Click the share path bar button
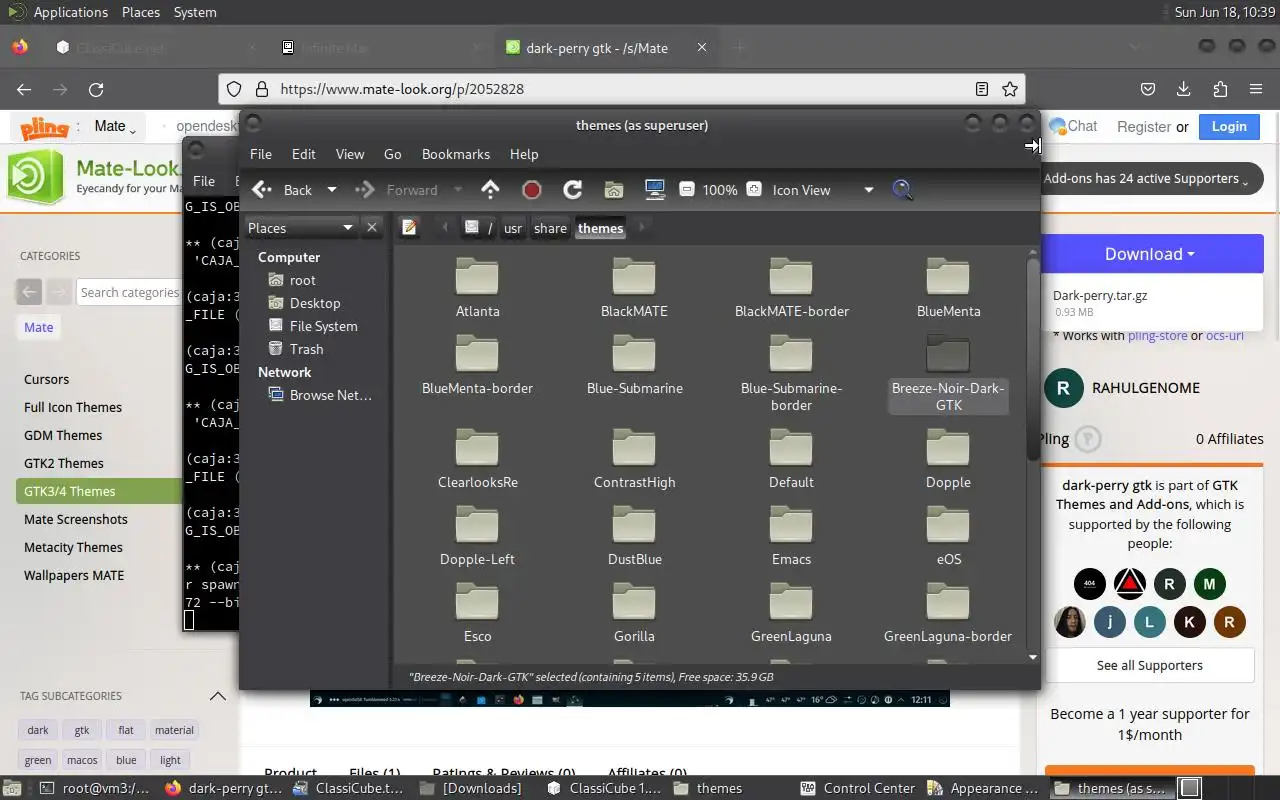This screenshot has height=800, width=1280. [550, 228]
